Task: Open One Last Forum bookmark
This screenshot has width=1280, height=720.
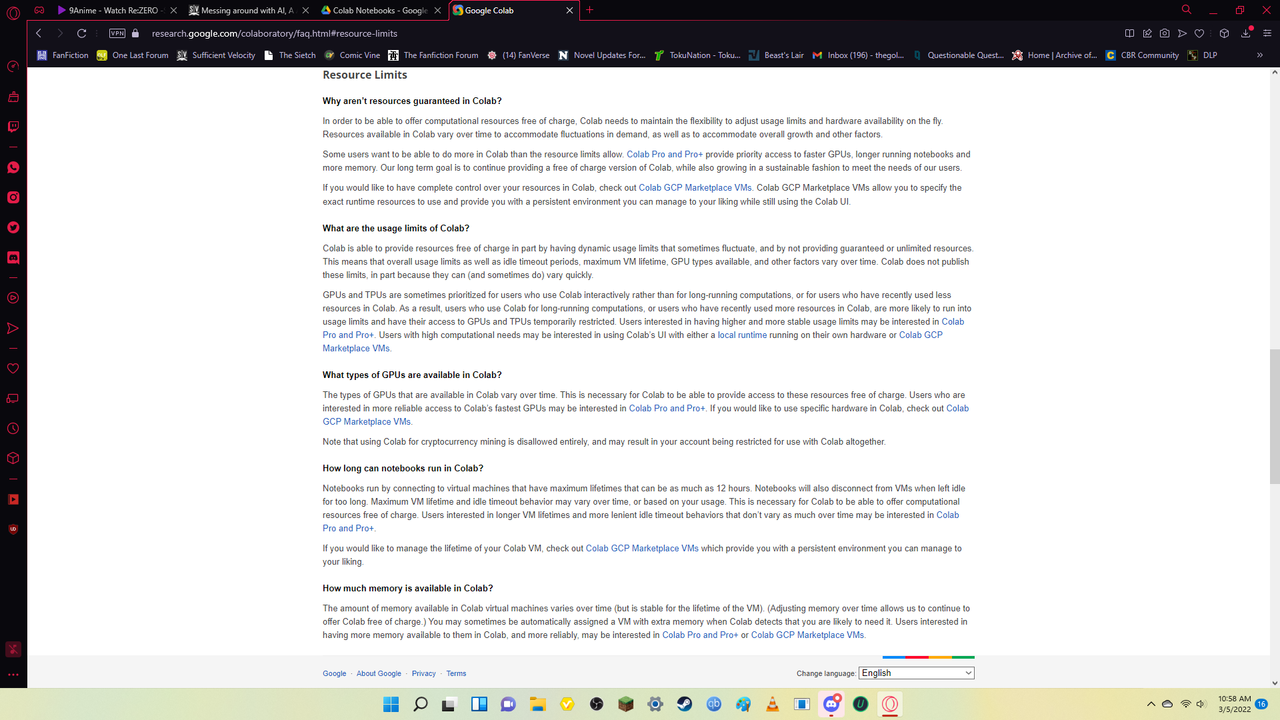Action: tap(132, 55)
